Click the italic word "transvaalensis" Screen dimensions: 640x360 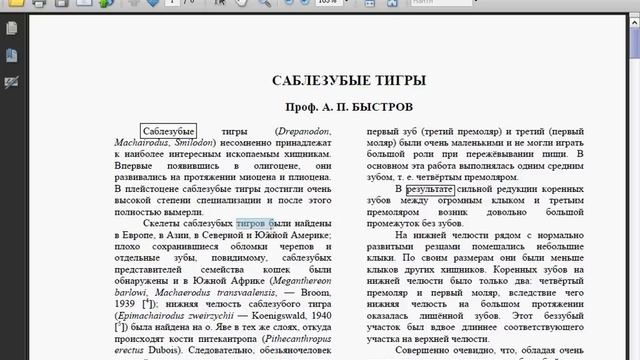point(246,293)
